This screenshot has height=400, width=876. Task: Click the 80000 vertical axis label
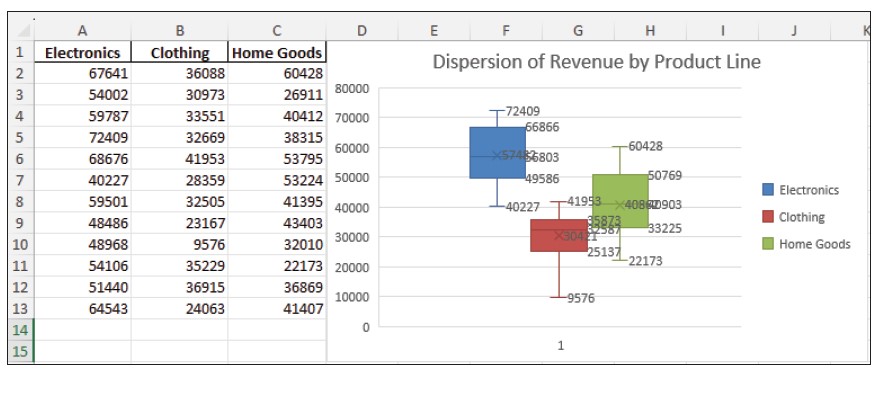pos(351,88)
